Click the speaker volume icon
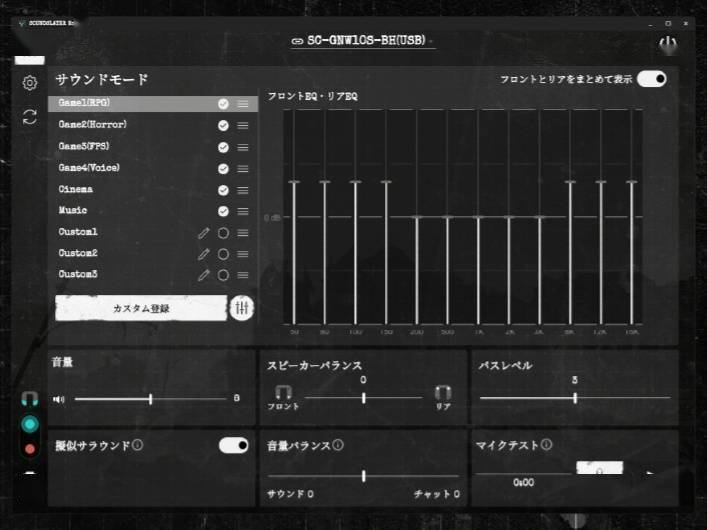The image size is (707, 530). (59, 399)
